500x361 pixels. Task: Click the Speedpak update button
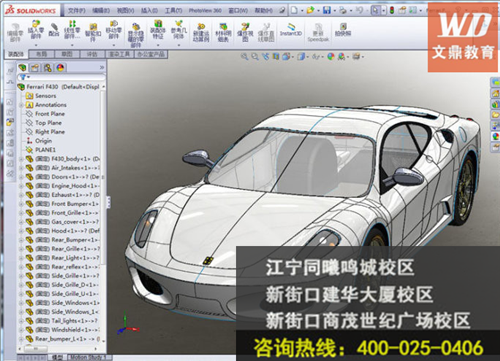coord(318,33)
